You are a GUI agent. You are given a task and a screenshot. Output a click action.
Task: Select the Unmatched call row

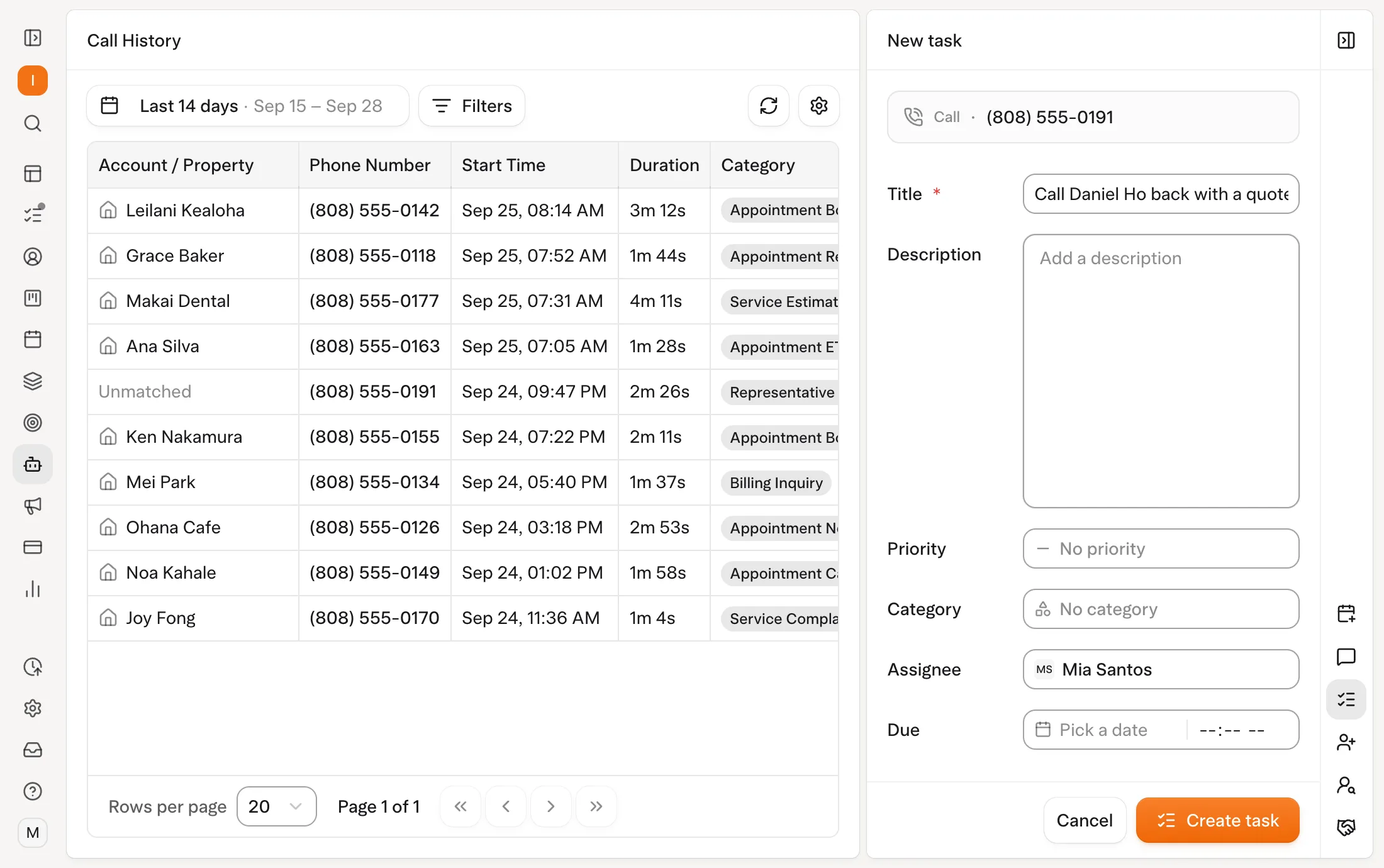coord(463,392)
